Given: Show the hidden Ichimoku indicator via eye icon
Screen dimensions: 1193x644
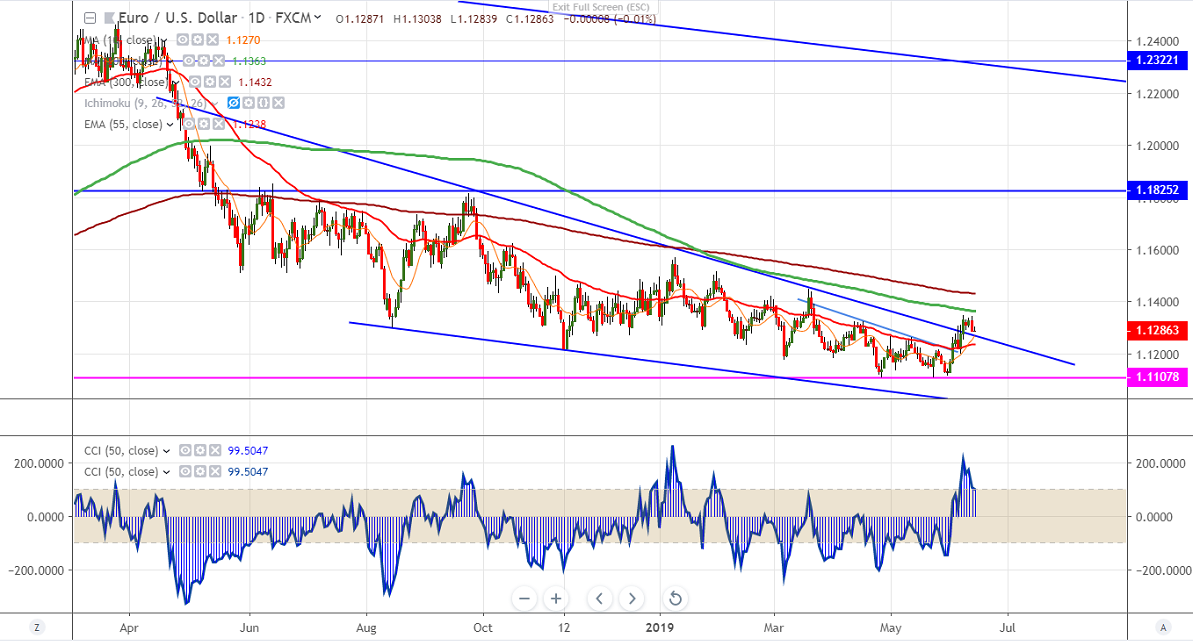Looking at the screenshot, I should point(234,103).
